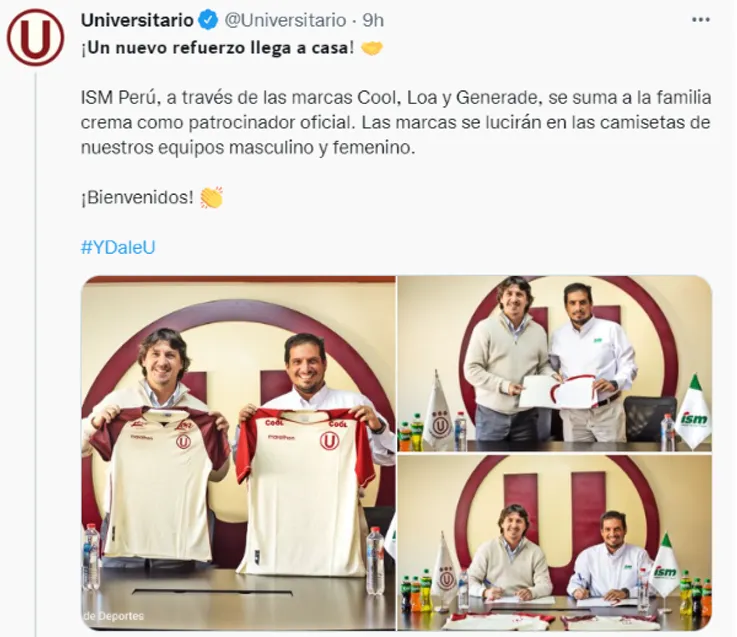Click the U crest on the right red-sleeved jersey
The height and width of the screenshot is (637, 737).
[x=329, y=441]
